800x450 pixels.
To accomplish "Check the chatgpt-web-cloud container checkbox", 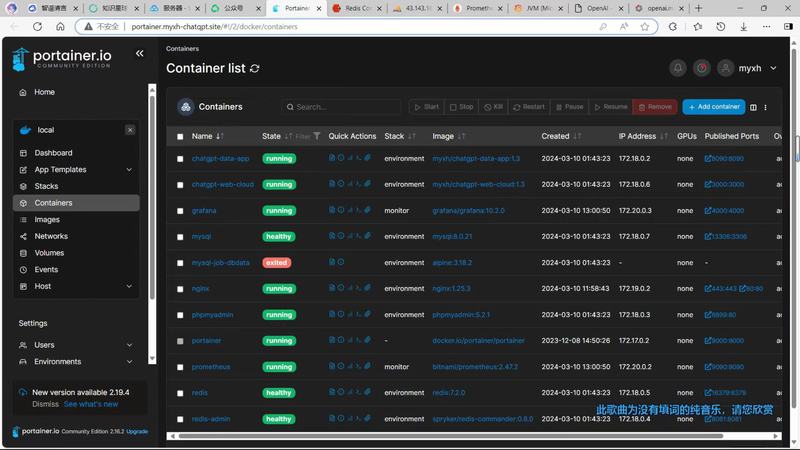I will click(180, 185).
